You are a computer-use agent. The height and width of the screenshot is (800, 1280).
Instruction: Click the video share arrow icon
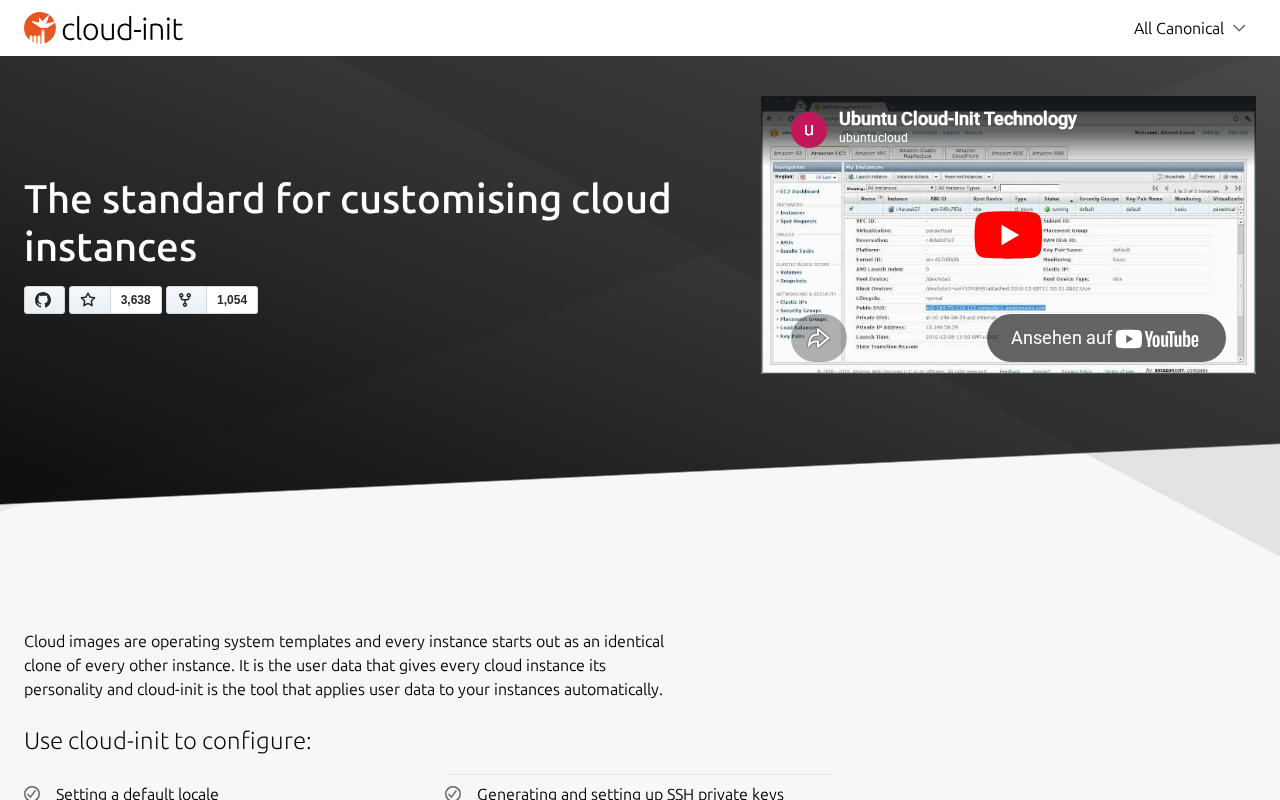(819, 338)
